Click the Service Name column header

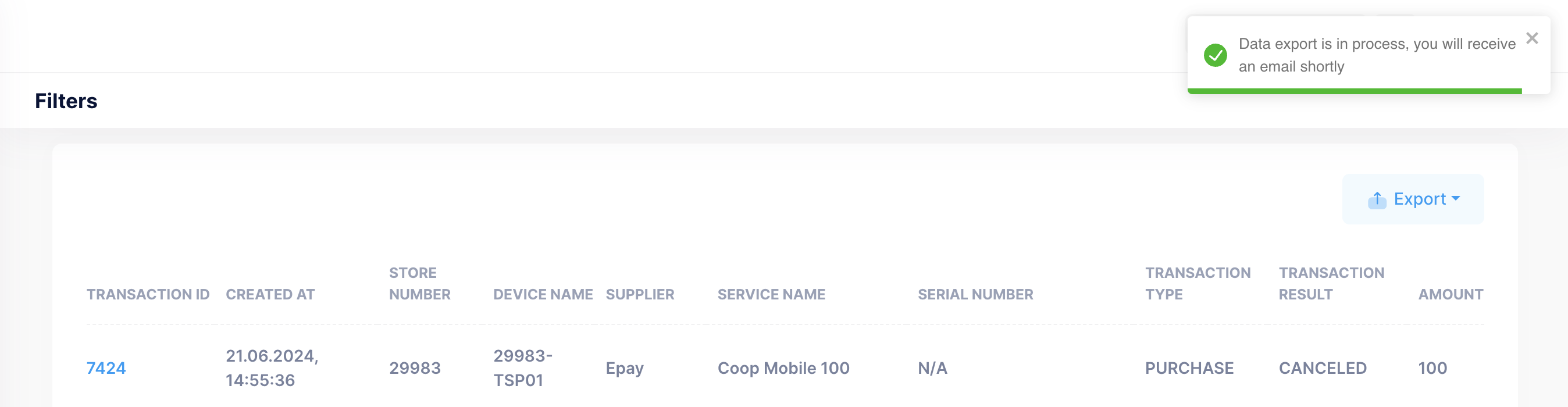tap(771, 294)
